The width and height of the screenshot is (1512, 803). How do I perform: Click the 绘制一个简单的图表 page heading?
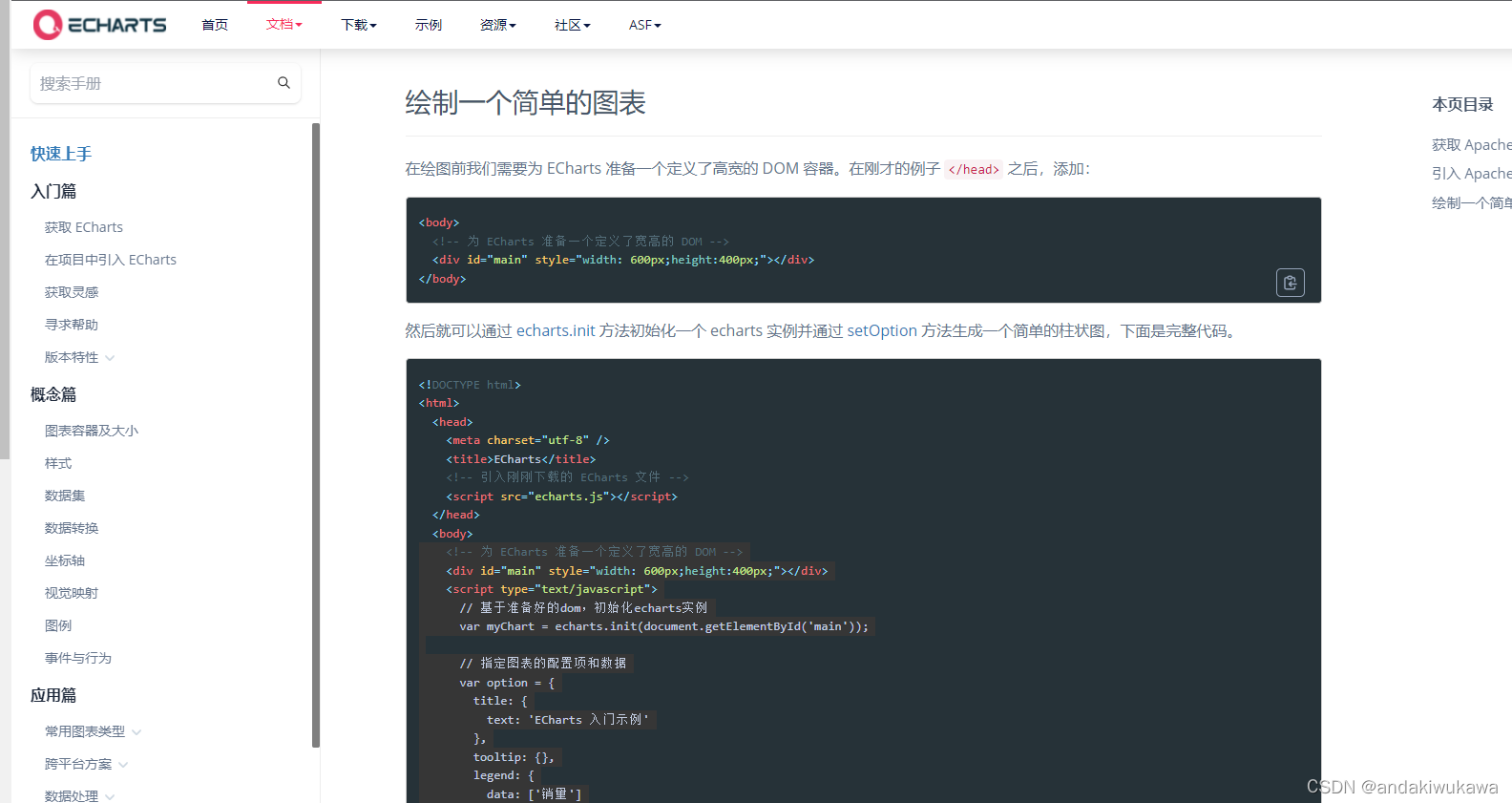coord(525,102)
